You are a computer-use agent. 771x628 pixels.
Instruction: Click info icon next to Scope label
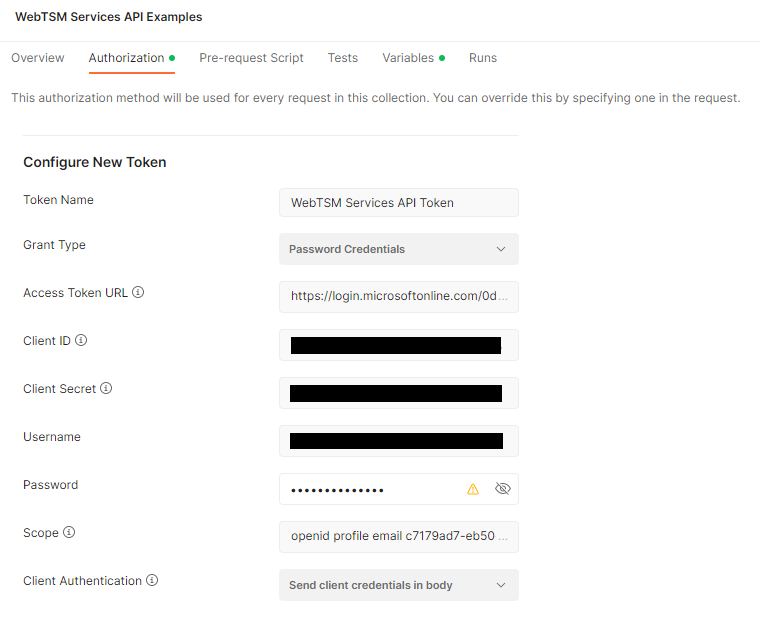coord(69,533)
